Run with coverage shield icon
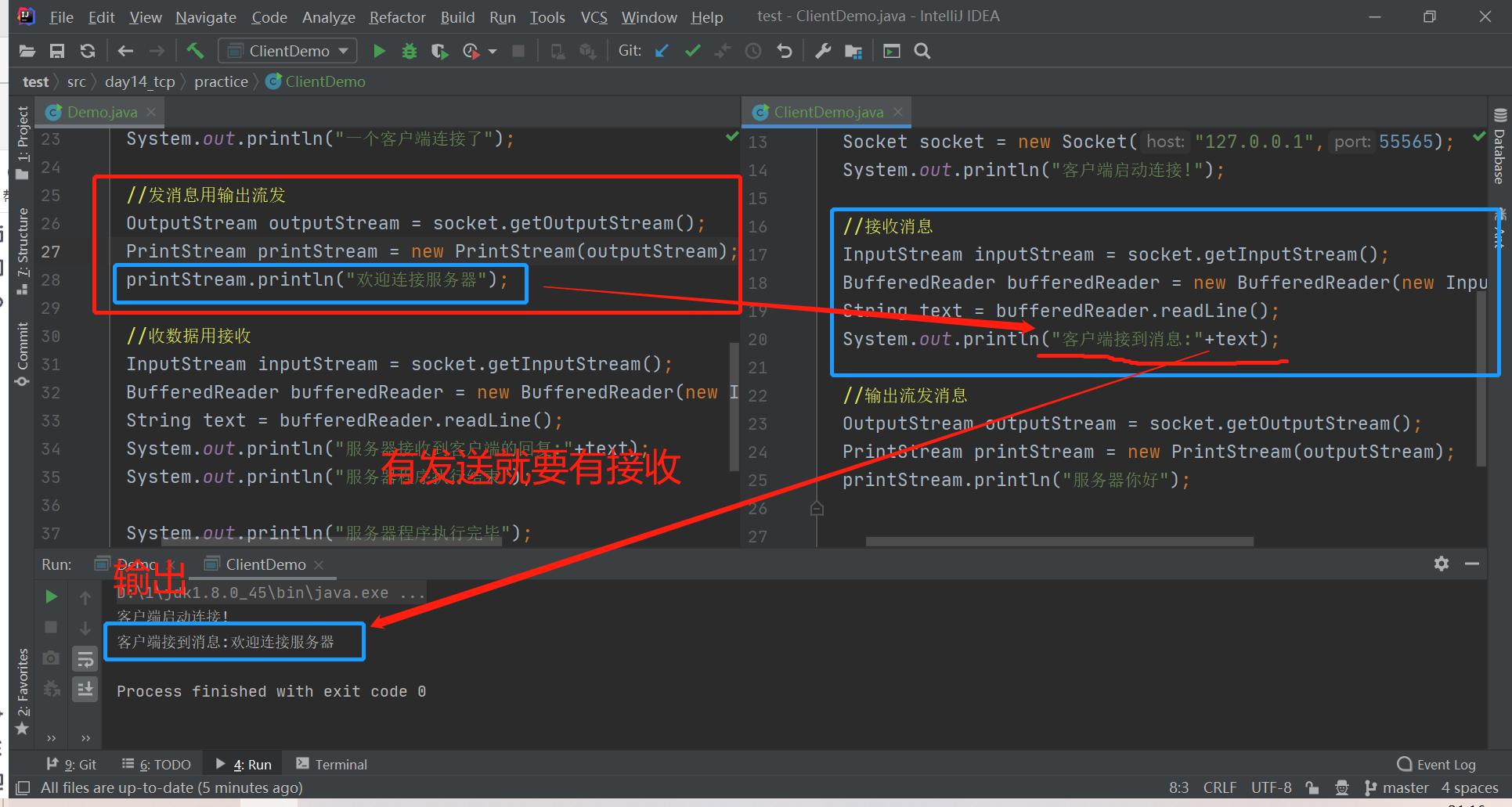Viewport: 1512px width, 807px height. (x=440, y=52)
